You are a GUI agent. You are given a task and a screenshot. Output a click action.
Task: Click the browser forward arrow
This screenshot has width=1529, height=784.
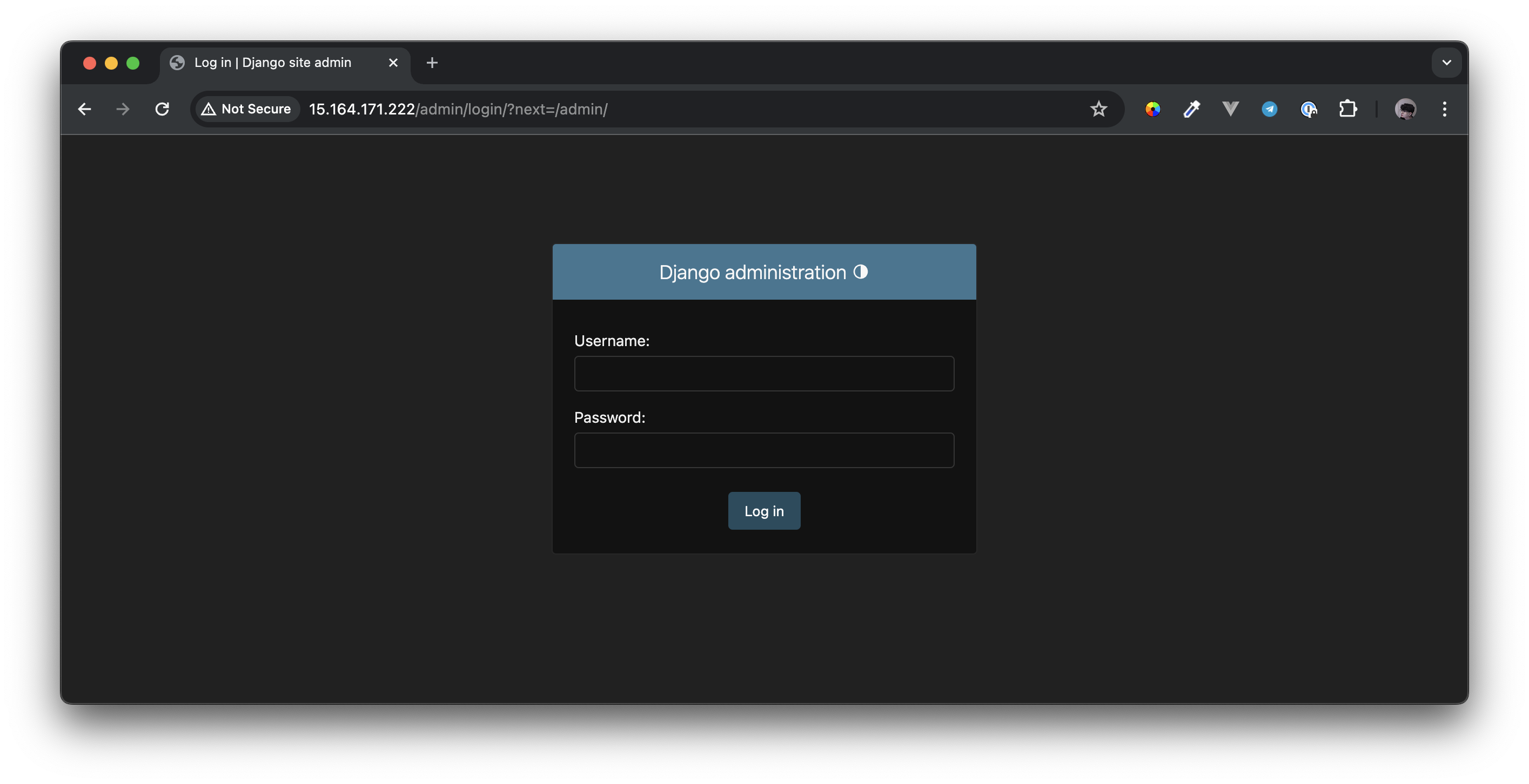(x=123, y=109)
